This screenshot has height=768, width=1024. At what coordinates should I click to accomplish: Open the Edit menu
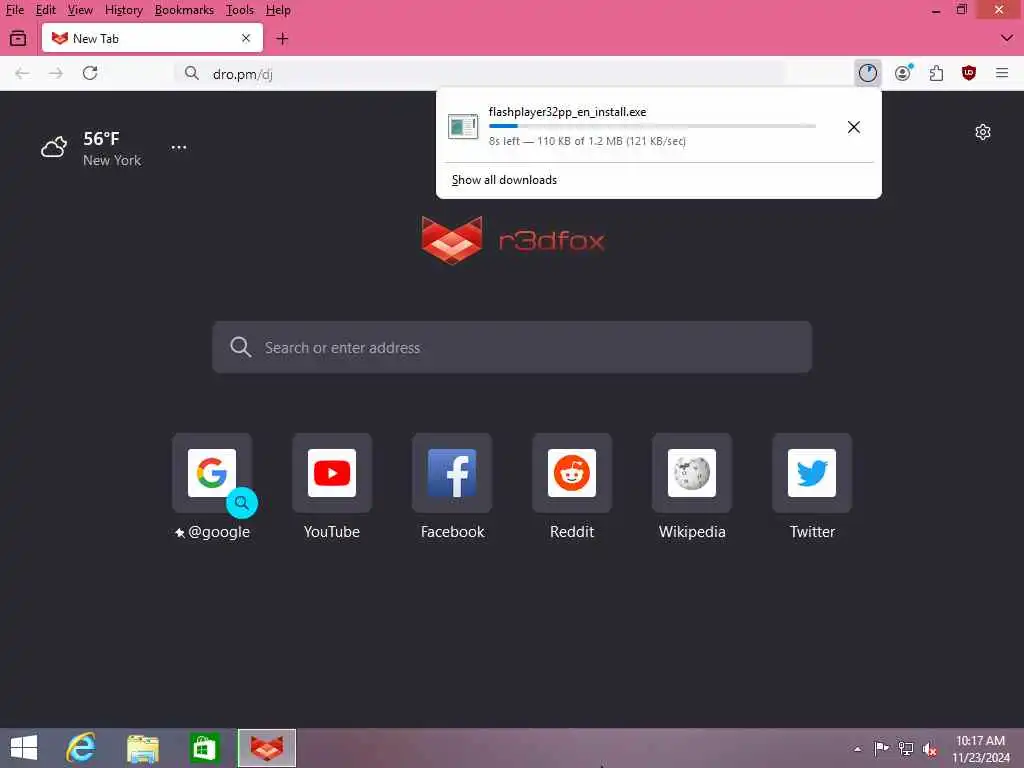coord(45,10)
